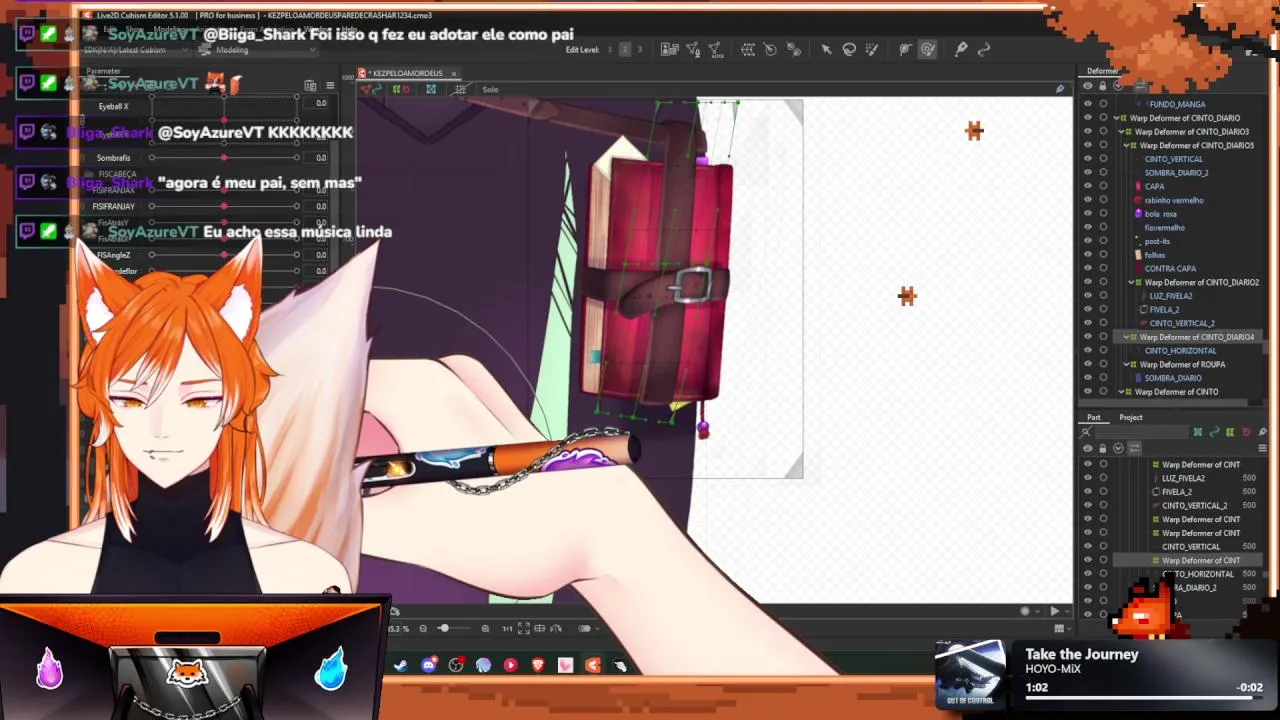Collapse Warp Deformer of CINTO_DIARIO

(x=1118, y=118)
